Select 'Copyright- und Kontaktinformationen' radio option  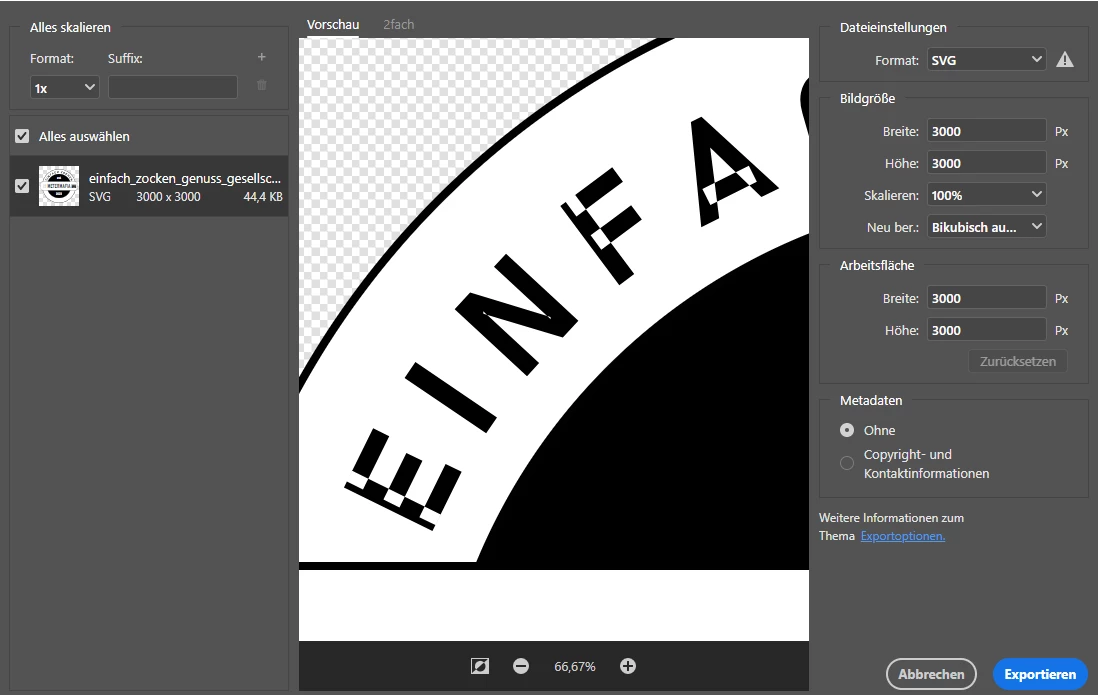[x=847, y=463]
